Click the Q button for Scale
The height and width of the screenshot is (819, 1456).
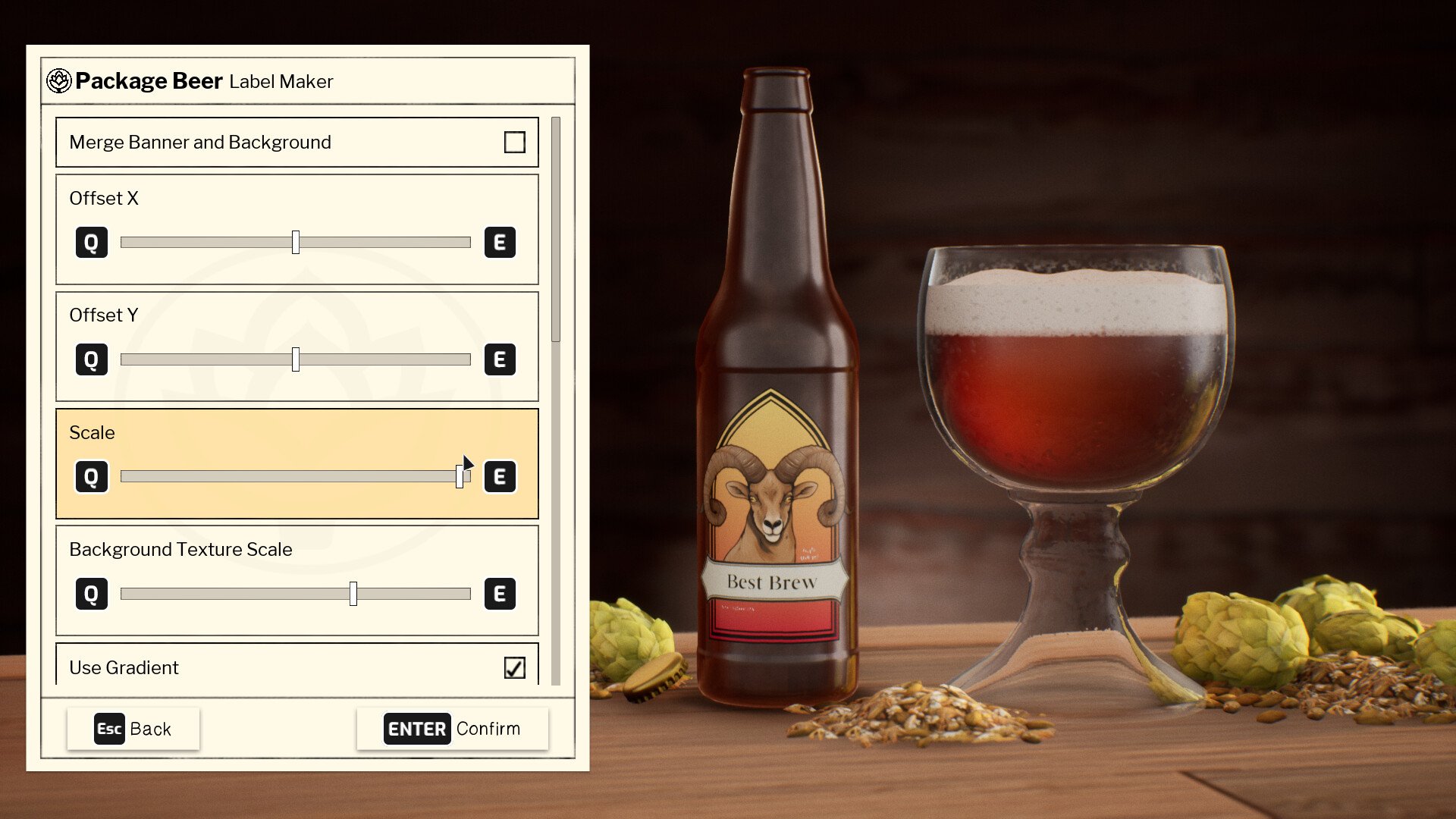point(91,476)
